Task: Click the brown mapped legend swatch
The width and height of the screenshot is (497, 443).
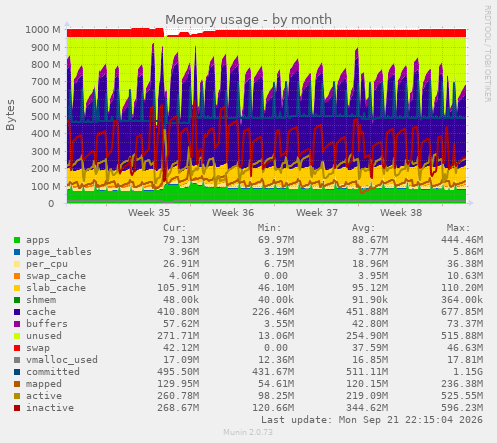Action: click(x=17, y=384)
